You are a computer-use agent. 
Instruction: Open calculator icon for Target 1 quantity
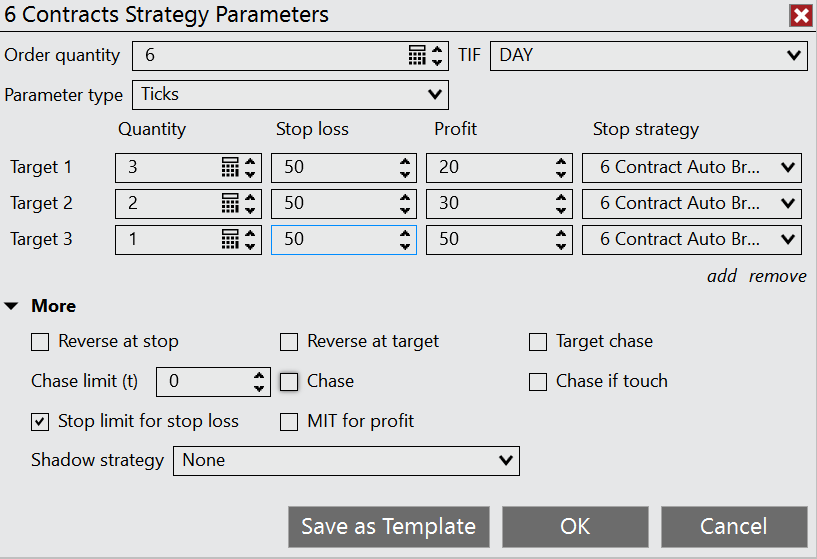(x=230, y=167)
